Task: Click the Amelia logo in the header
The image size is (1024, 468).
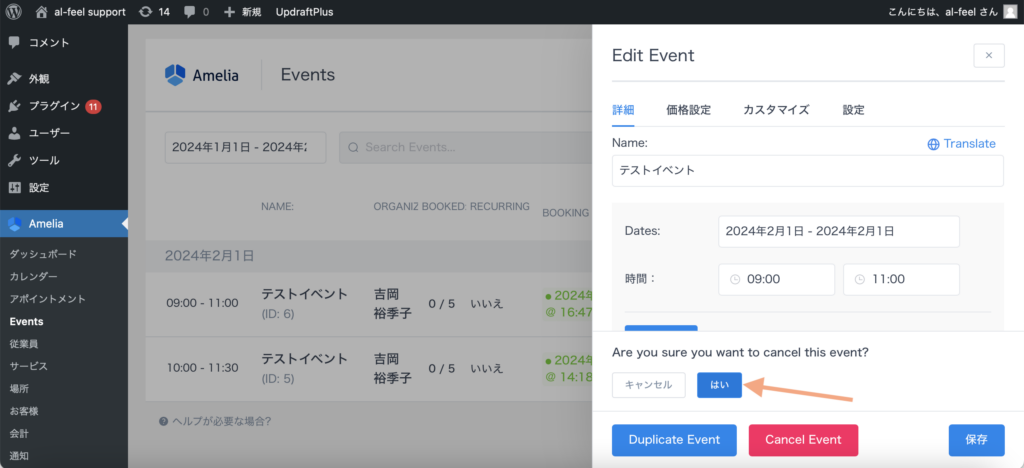Action: coord(202,75)
